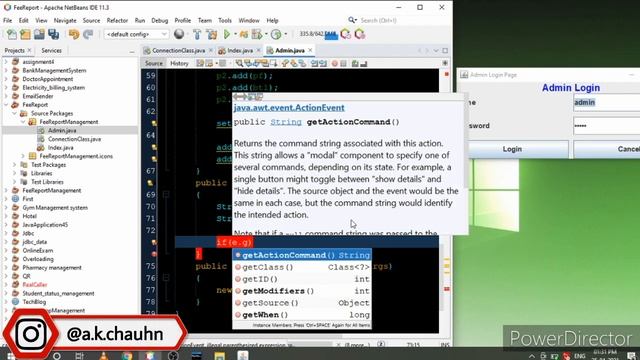Click the Save All toolbar icon

click(x=53, y=35)
